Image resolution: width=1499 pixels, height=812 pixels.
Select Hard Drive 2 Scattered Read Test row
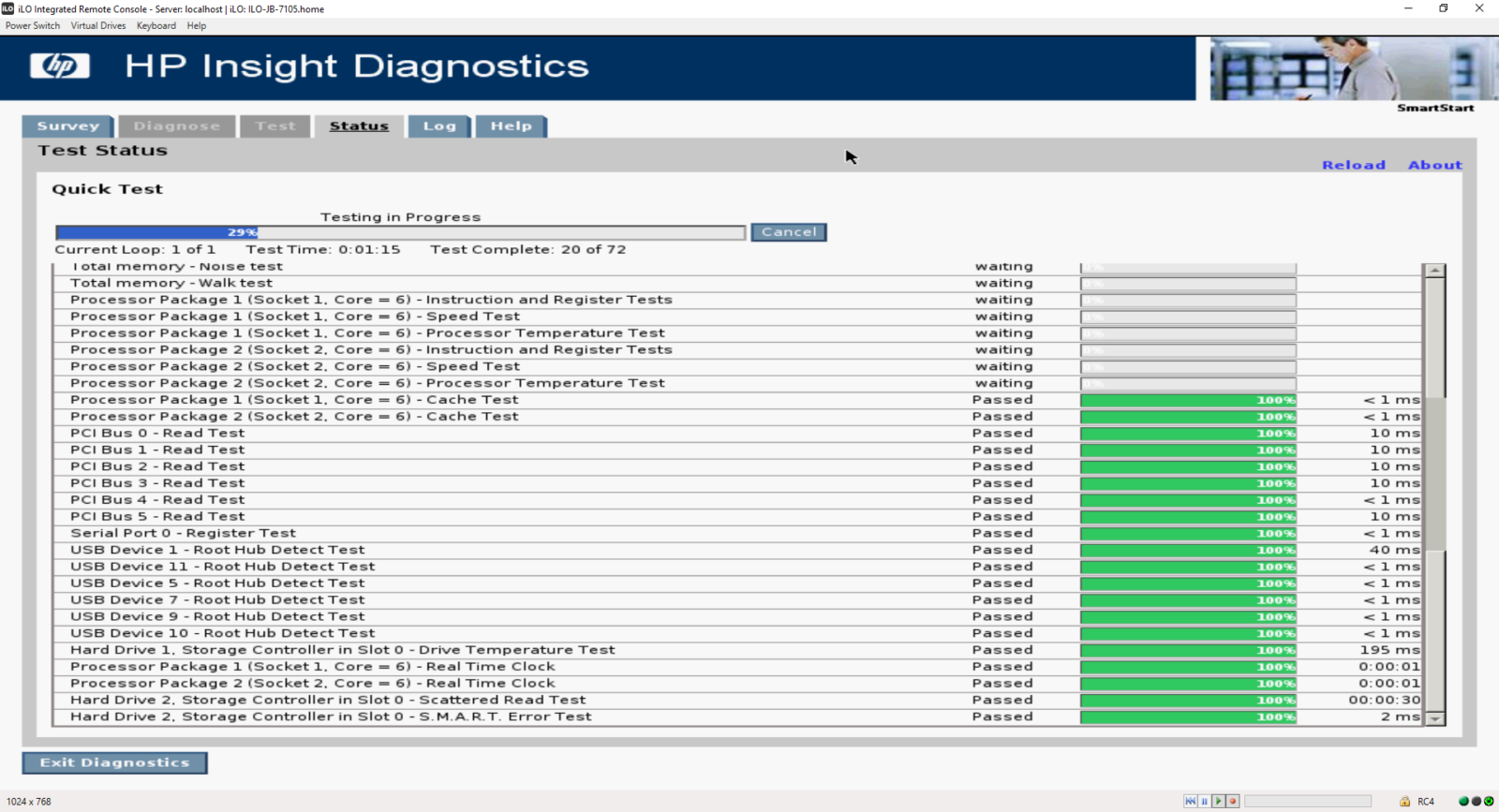tap(737, 701)
